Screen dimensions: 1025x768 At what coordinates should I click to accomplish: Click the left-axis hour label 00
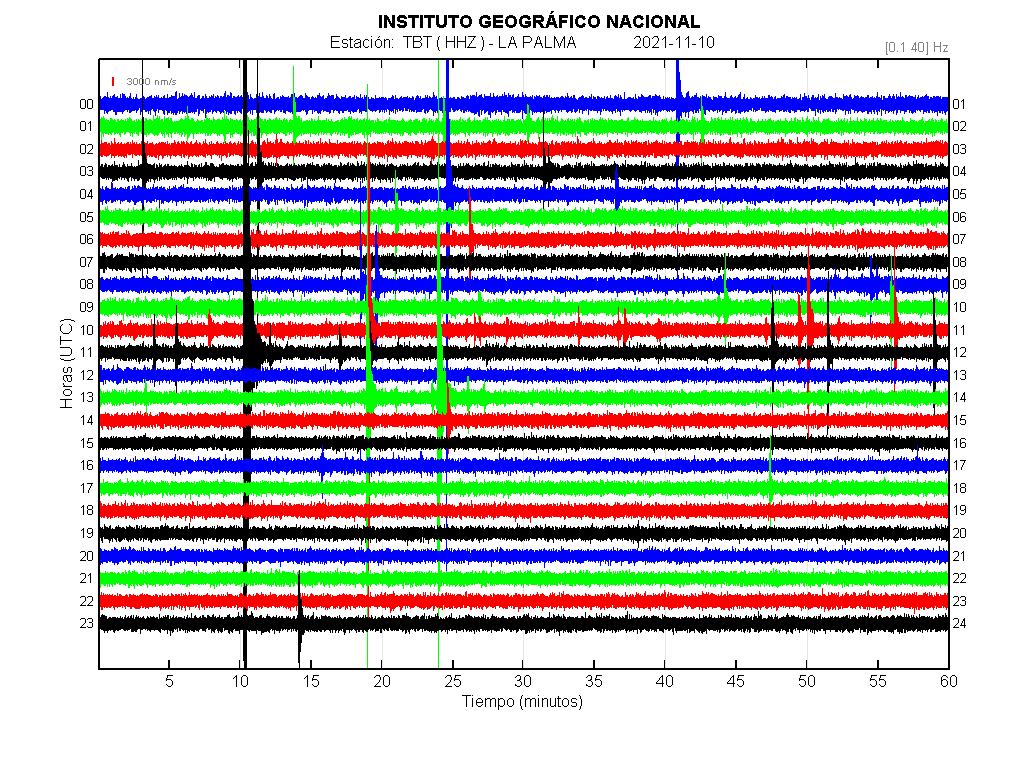pyautogui.click(x=86, y=105)
